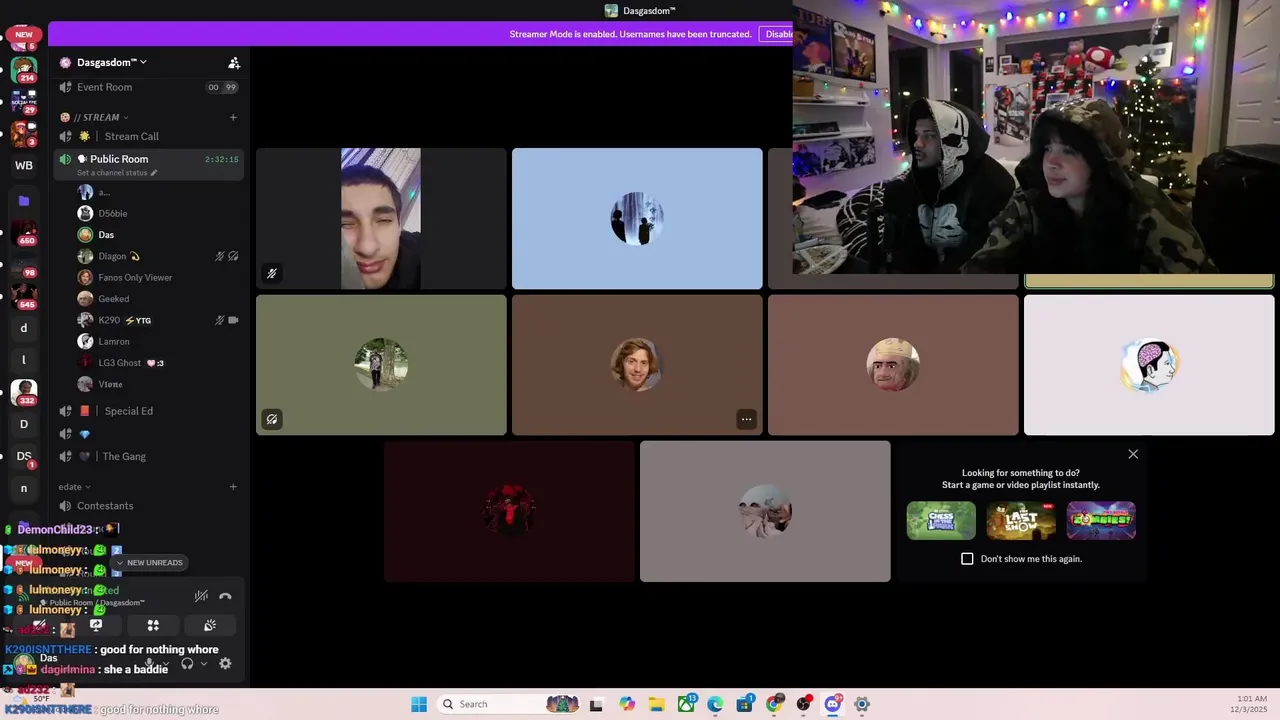The image size is (1280, 720).
Task: Open more options on long-haired avatar tile
Action: pyautogui.click(x=746, y=419)
